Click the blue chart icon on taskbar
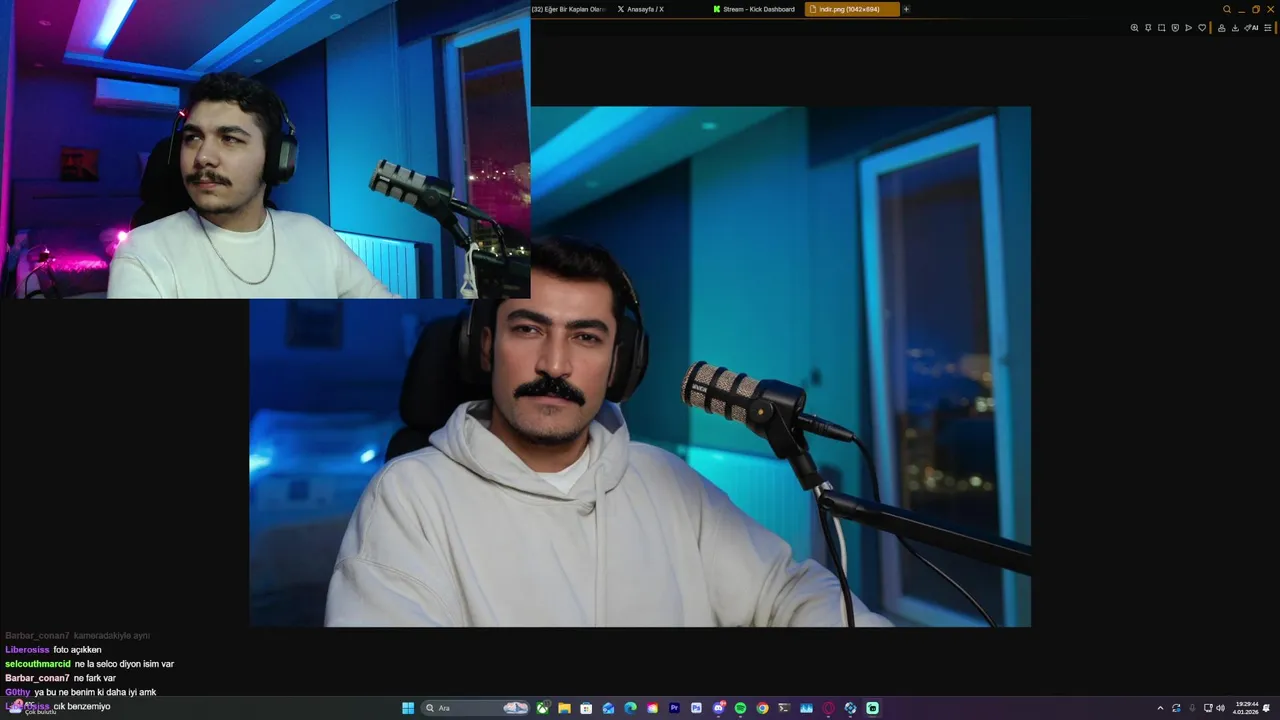The image size is (1280, 720). pyautogui.click(x=806, y=708)
